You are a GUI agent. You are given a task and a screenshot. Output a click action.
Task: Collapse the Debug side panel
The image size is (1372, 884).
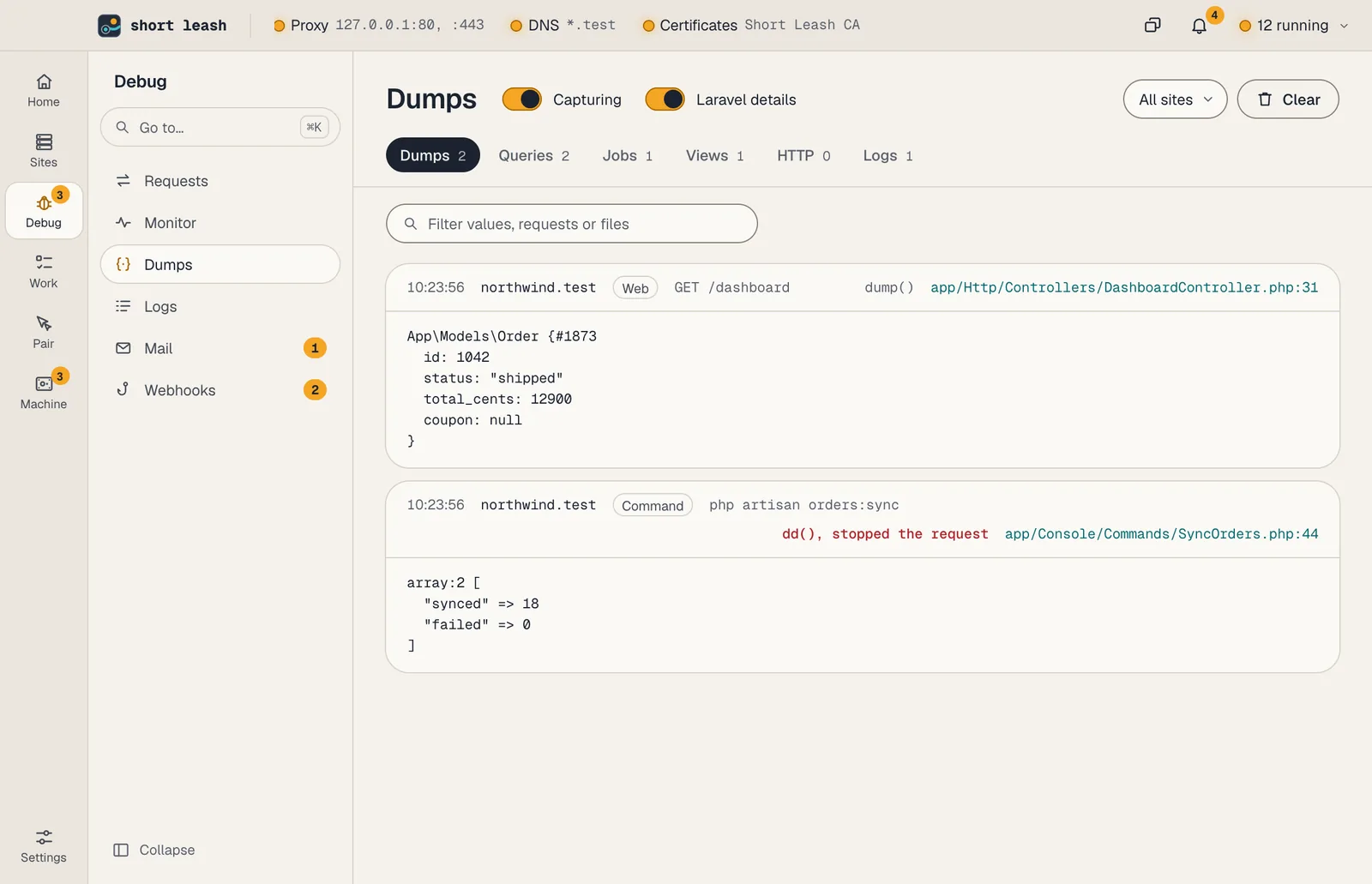[x=154, y=850]
